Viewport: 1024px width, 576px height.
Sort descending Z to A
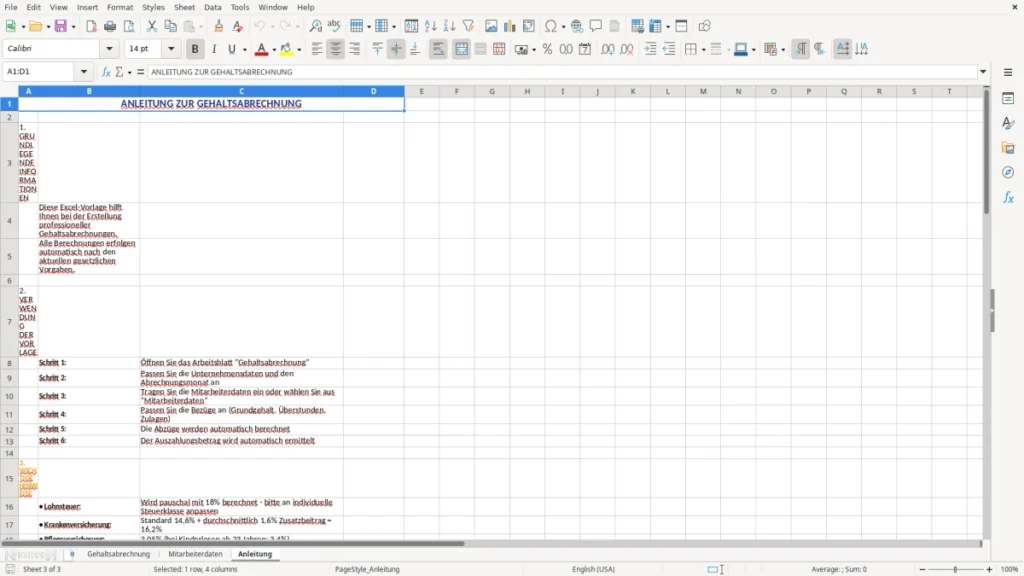pos(449,26)
